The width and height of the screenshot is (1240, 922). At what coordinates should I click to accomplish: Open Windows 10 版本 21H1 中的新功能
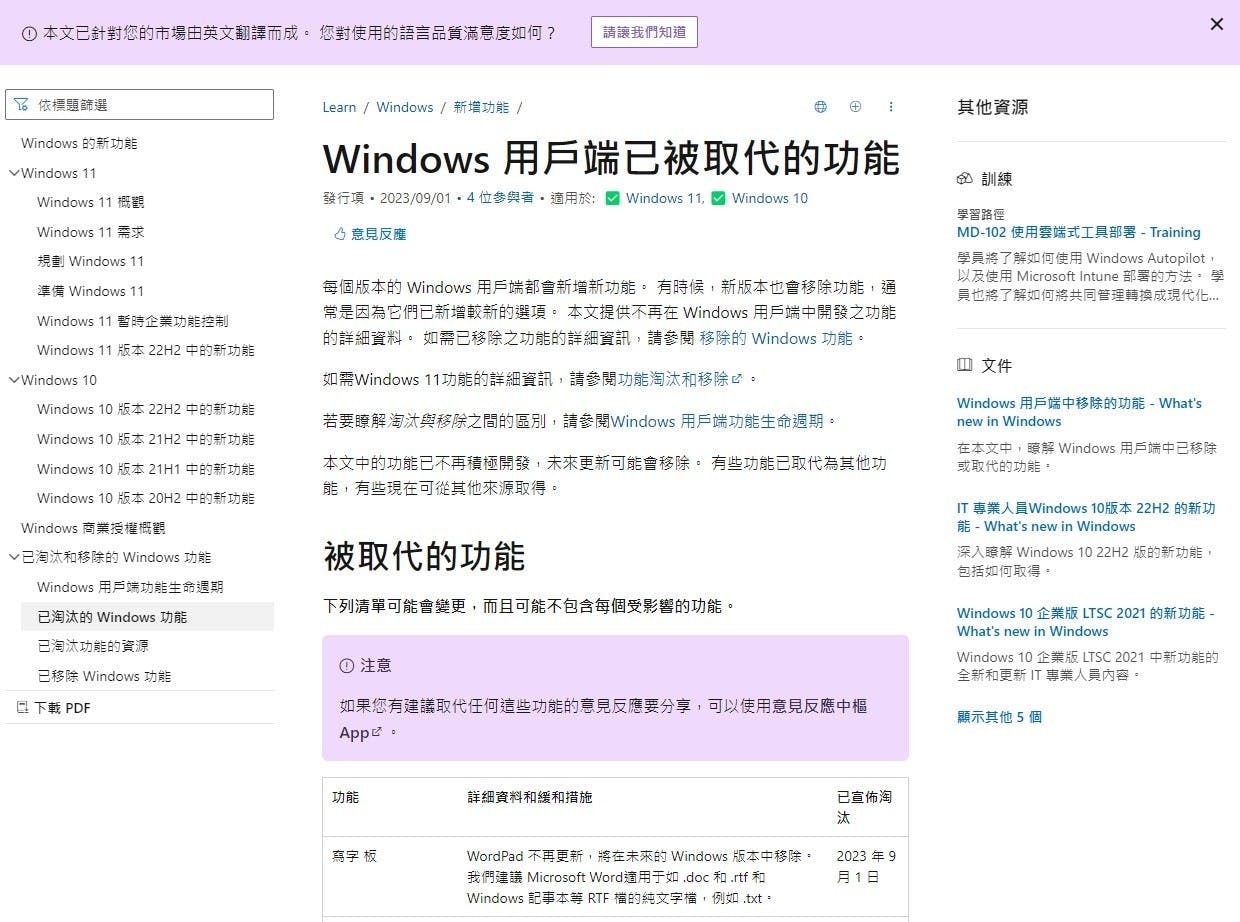[x=146, y=469]
